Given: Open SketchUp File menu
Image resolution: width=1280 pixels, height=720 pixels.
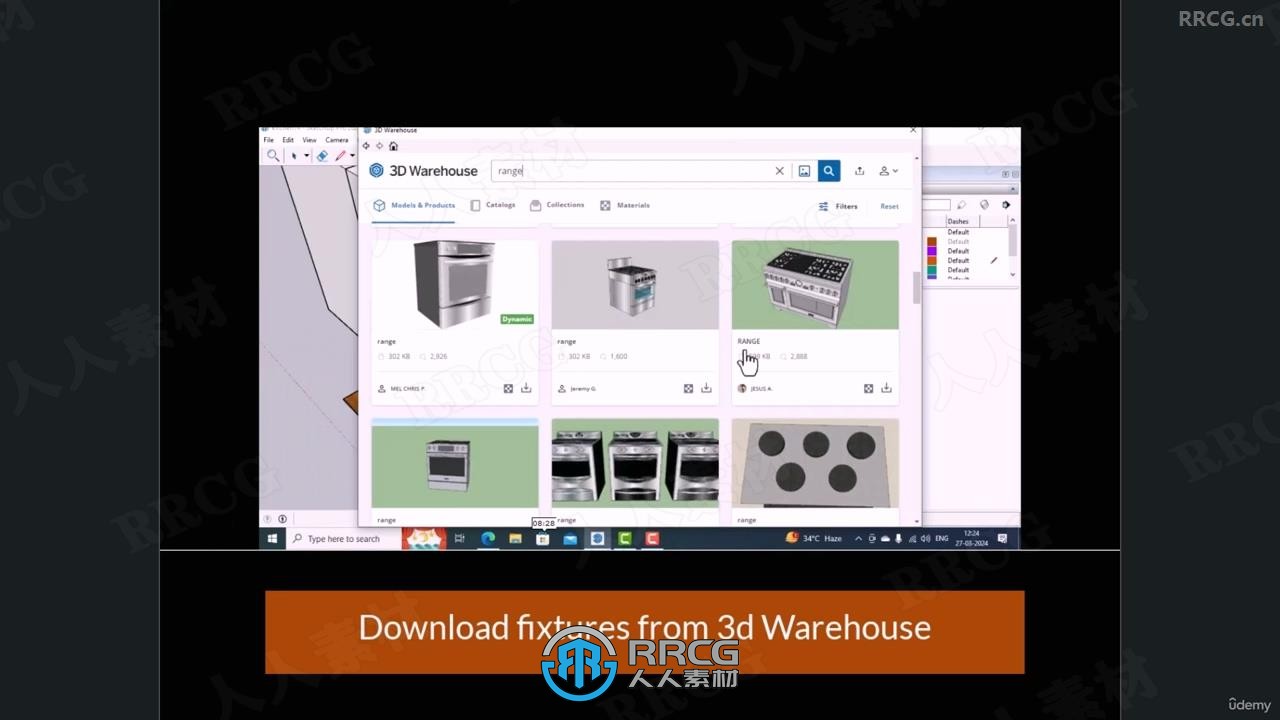Looking at the screenshot, I should pyautogui.click(x=269, y=140).
